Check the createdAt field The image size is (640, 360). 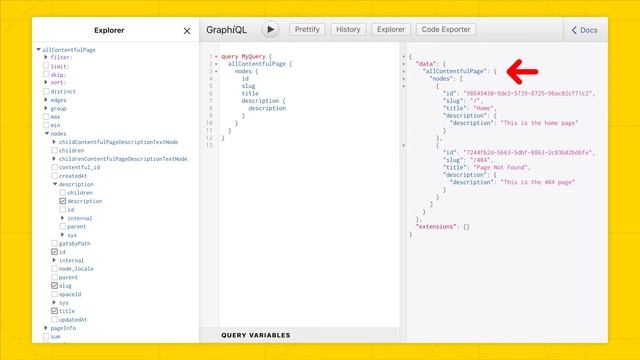click(x=54, y=176)
